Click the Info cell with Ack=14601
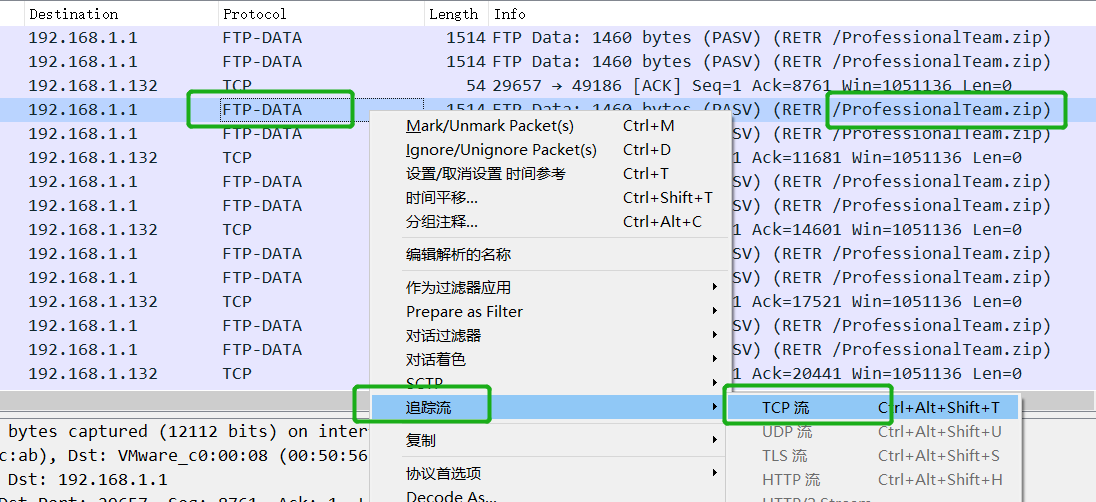Image resolution: width=1096 pixels, height=502 pixels. [877, 230]
